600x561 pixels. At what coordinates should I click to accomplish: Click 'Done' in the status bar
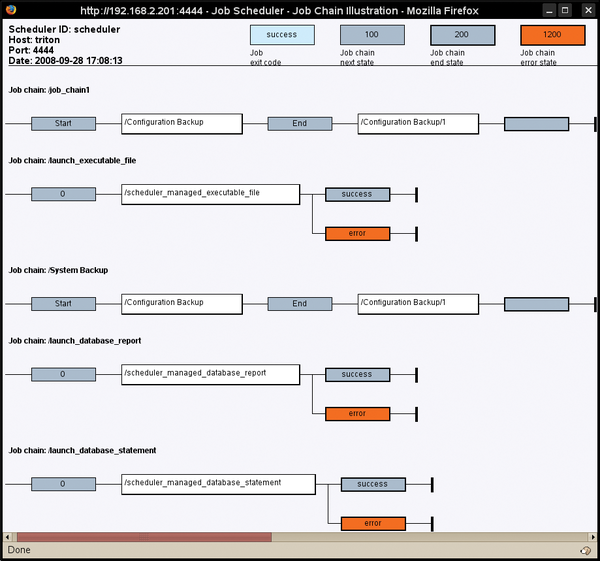tap(19, 550)
